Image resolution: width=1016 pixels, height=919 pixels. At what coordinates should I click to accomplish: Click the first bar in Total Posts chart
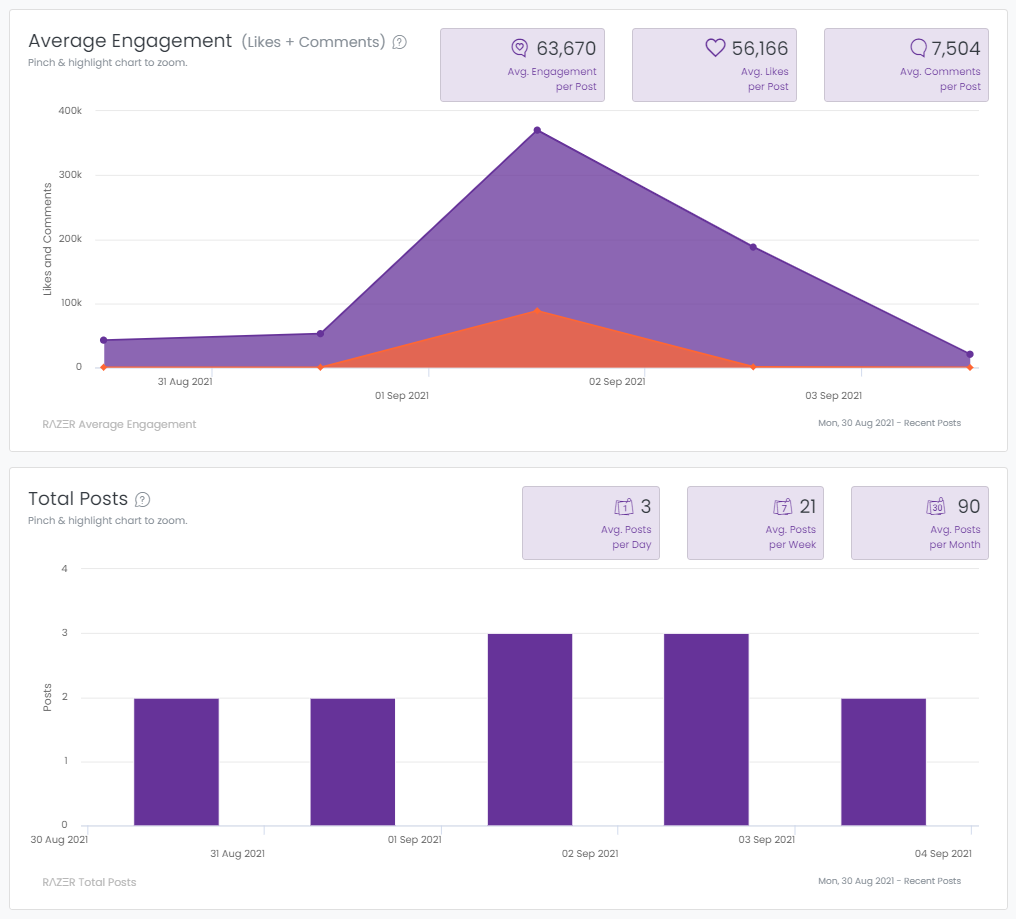[176, 762]
